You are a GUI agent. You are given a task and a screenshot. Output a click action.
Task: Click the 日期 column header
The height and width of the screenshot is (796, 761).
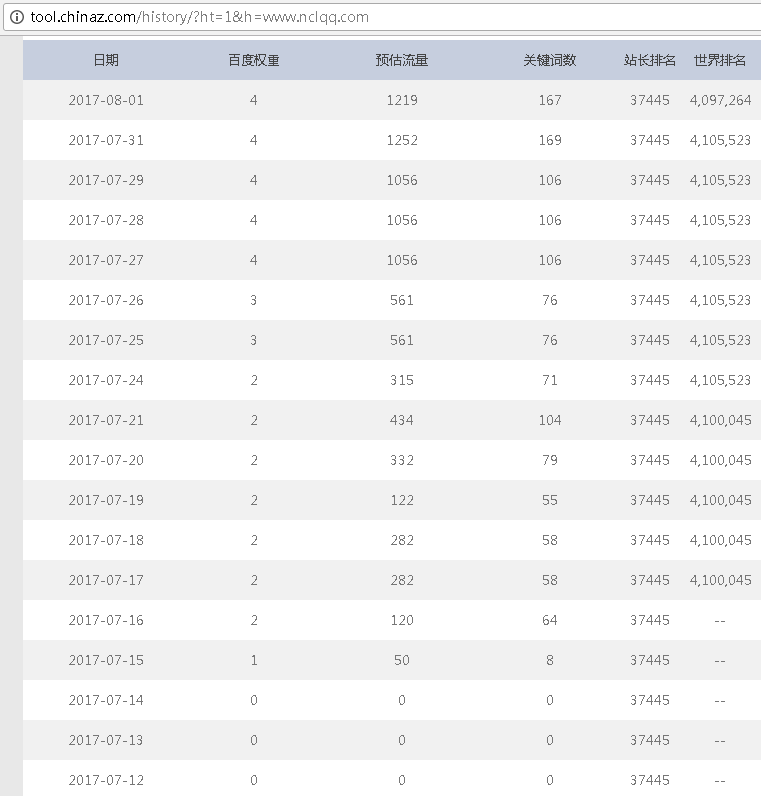tap(106, 60)
